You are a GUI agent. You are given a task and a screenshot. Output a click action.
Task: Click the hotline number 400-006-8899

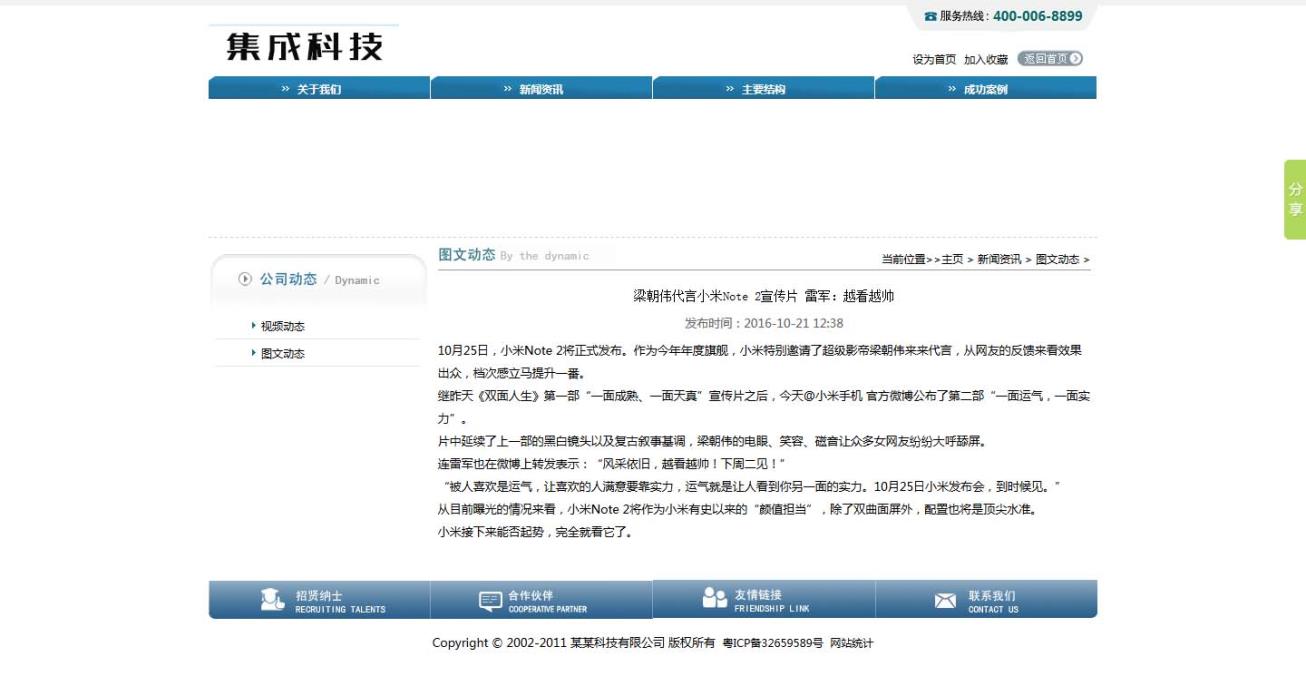coord(1037,16)
